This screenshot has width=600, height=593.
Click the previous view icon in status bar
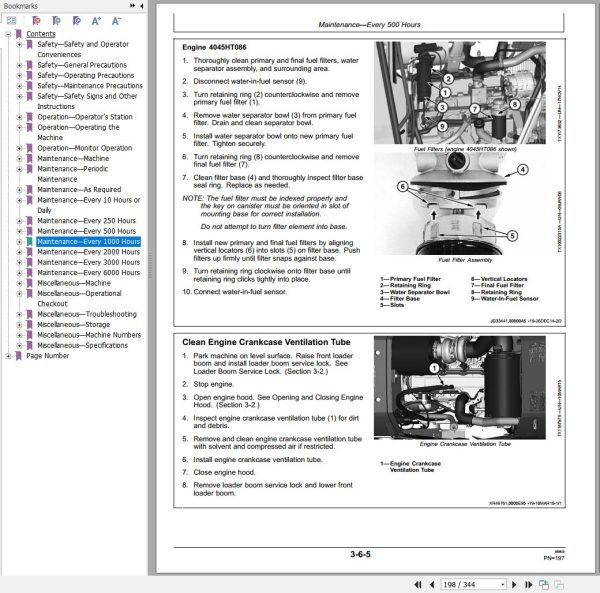point(544,584)
